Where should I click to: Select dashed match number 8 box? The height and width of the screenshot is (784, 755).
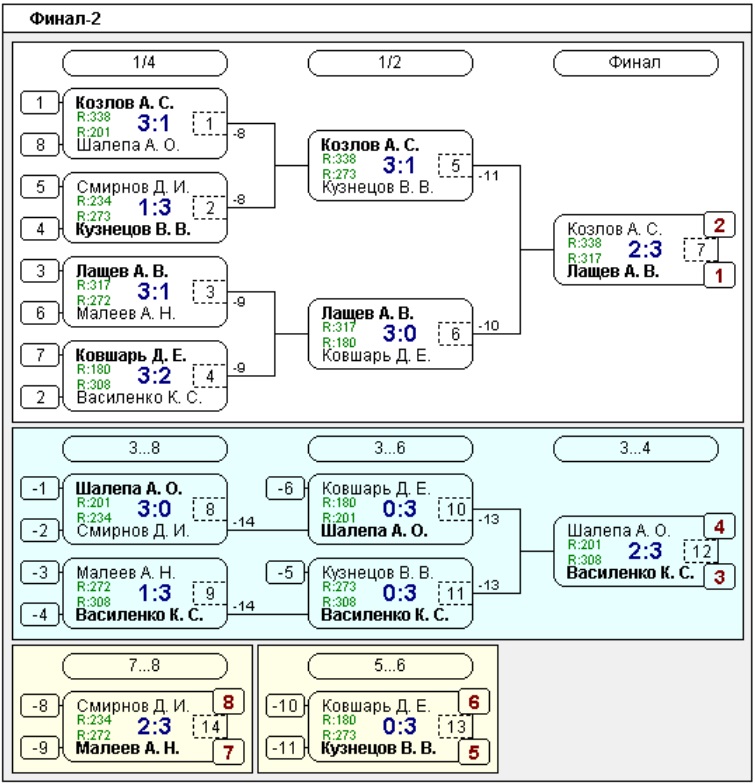(210, 509)
